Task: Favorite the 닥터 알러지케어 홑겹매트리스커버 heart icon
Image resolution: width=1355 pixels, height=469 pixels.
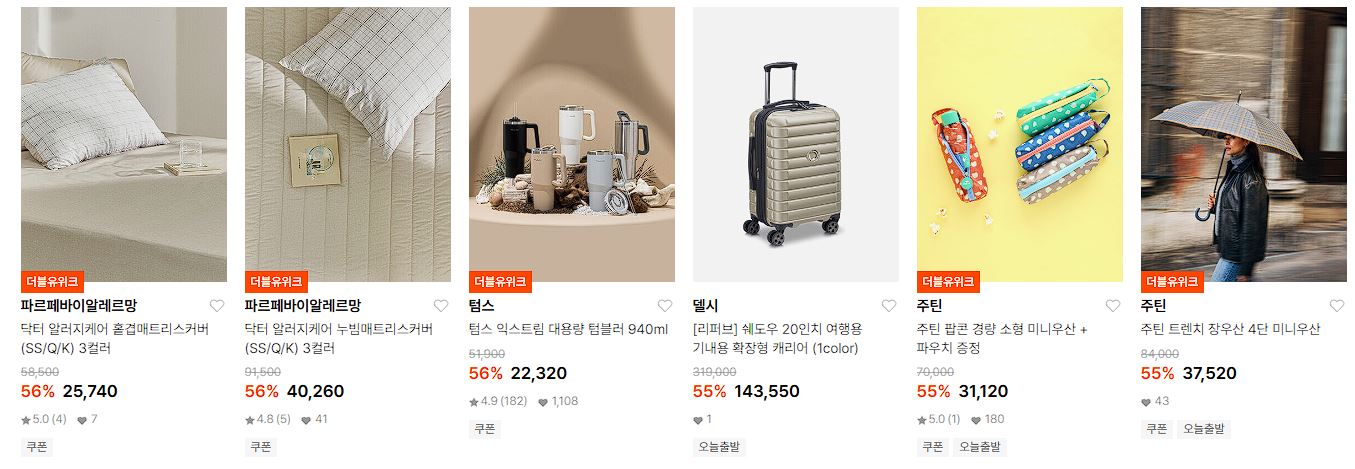Action: coord(217,306)
